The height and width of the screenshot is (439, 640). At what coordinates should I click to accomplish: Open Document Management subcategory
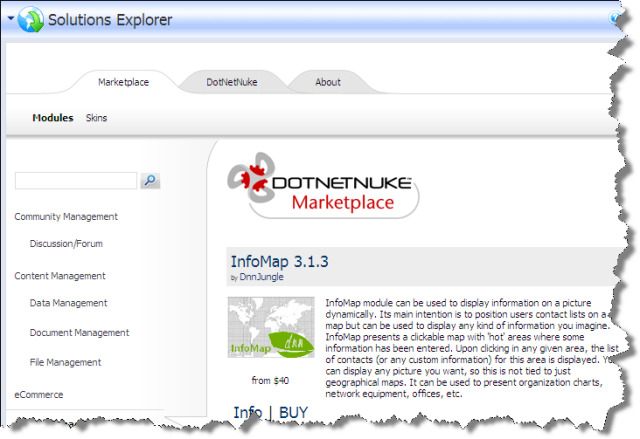[x=79, y=333]
